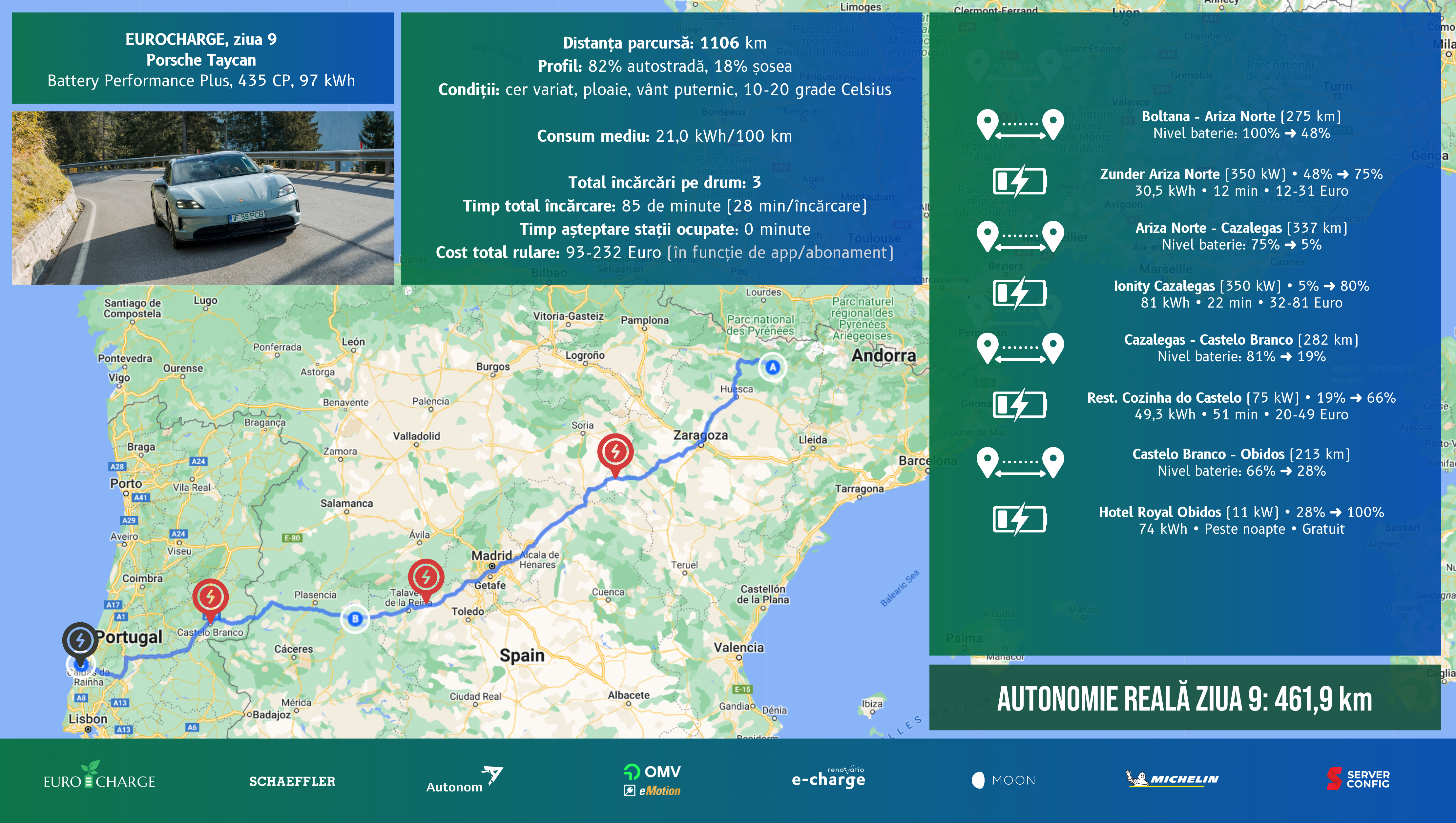Image resolution: width=1456 pixels, height=823 pixels.
Task: Click '30,5 kWh • 12 min • 12-31 Euro' text
Action: pyautogui.click(x=1241, y=191)
